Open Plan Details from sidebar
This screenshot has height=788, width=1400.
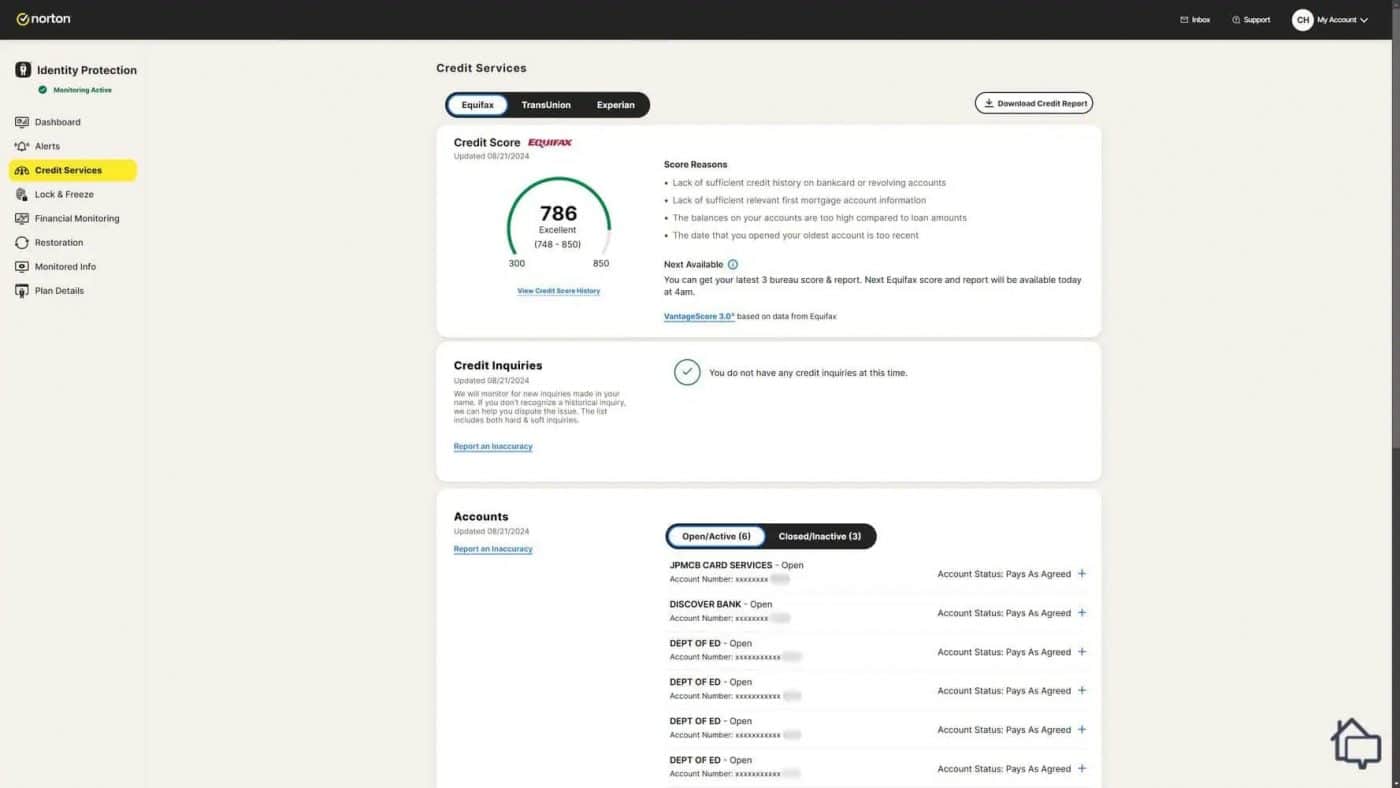58,290
